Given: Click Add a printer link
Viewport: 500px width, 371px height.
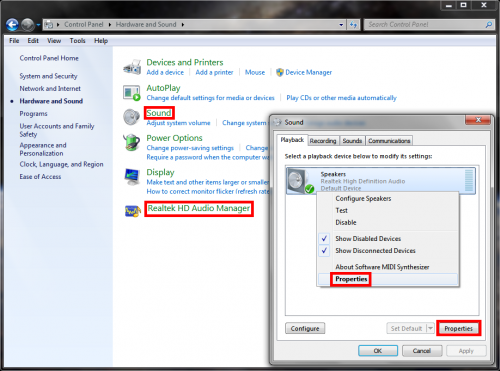Looking at the screenshot, I should (x=214, y=72).
